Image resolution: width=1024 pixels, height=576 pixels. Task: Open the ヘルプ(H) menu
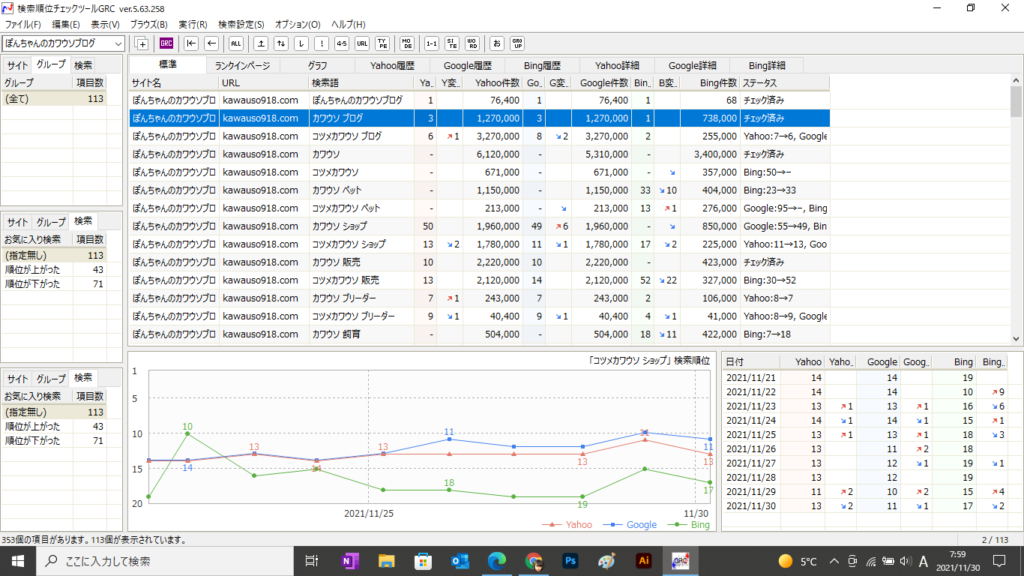348,24
